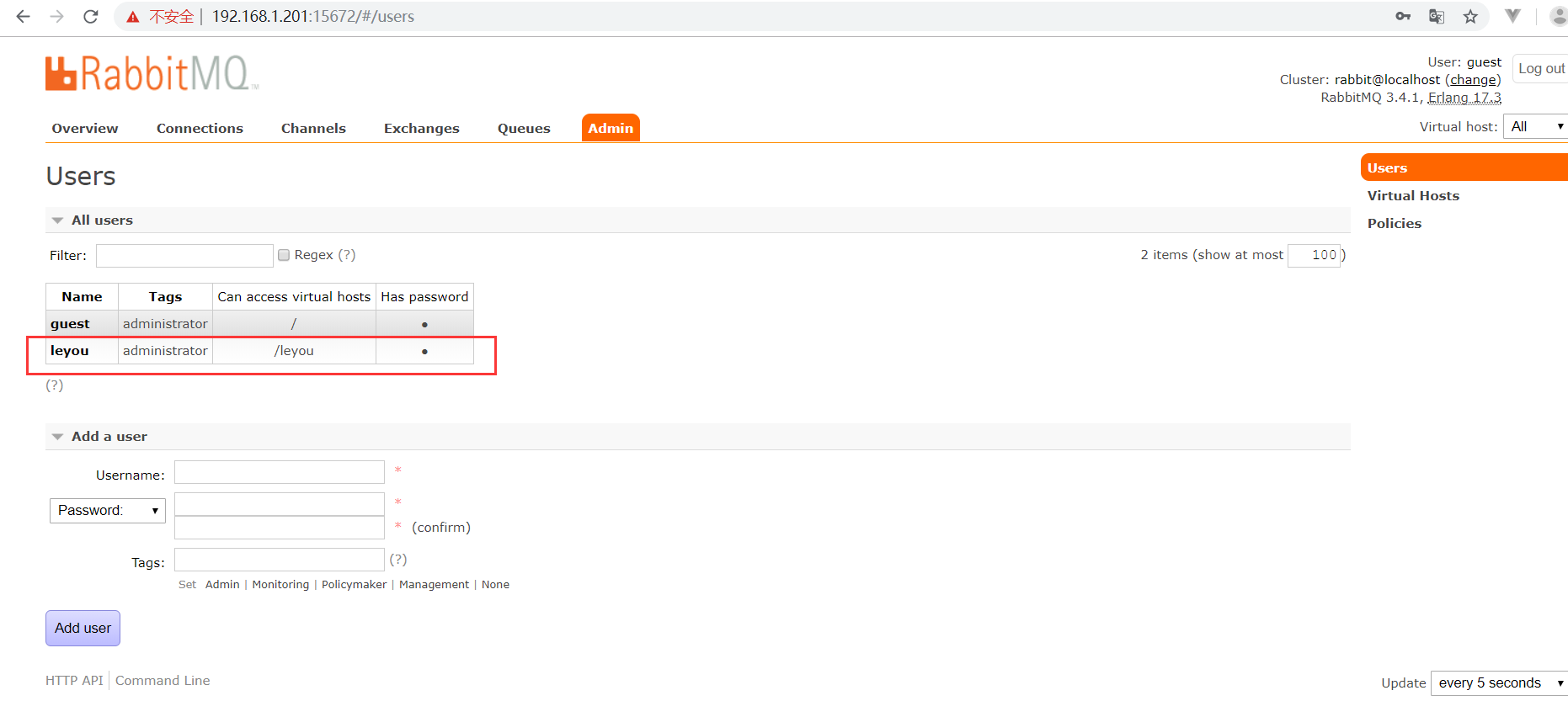Set tag to None
The width and height of the screenshot is (1568, 701).
click(495, 584)
